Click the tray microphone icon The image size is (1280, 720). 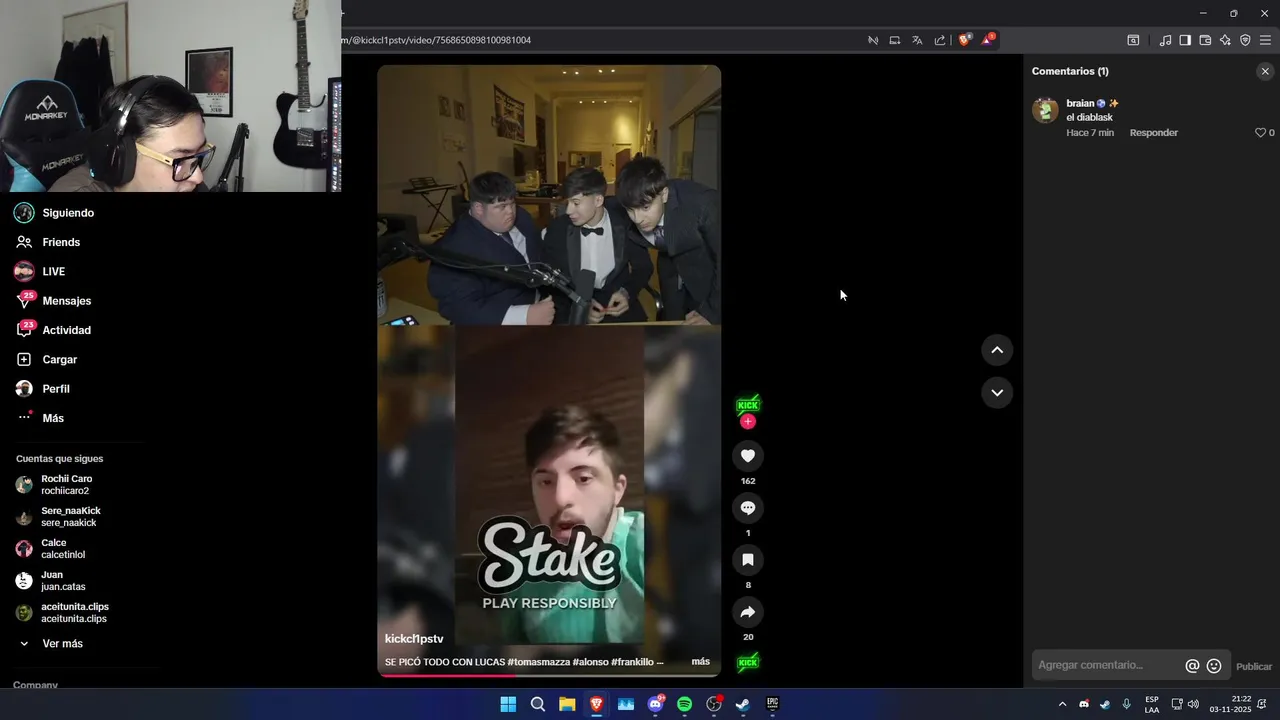1127,704
